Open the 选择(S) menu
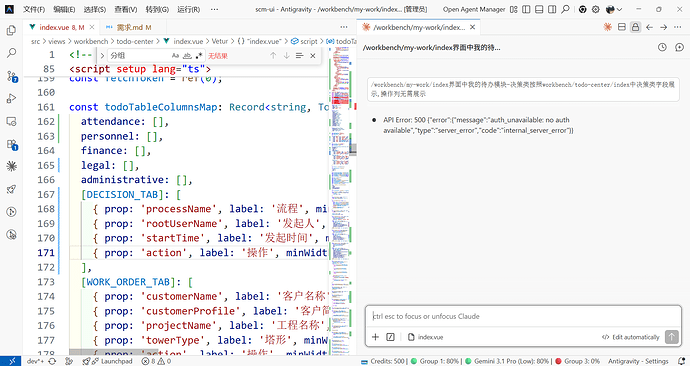Screen dimensions: 690x366 pos(95,9)
